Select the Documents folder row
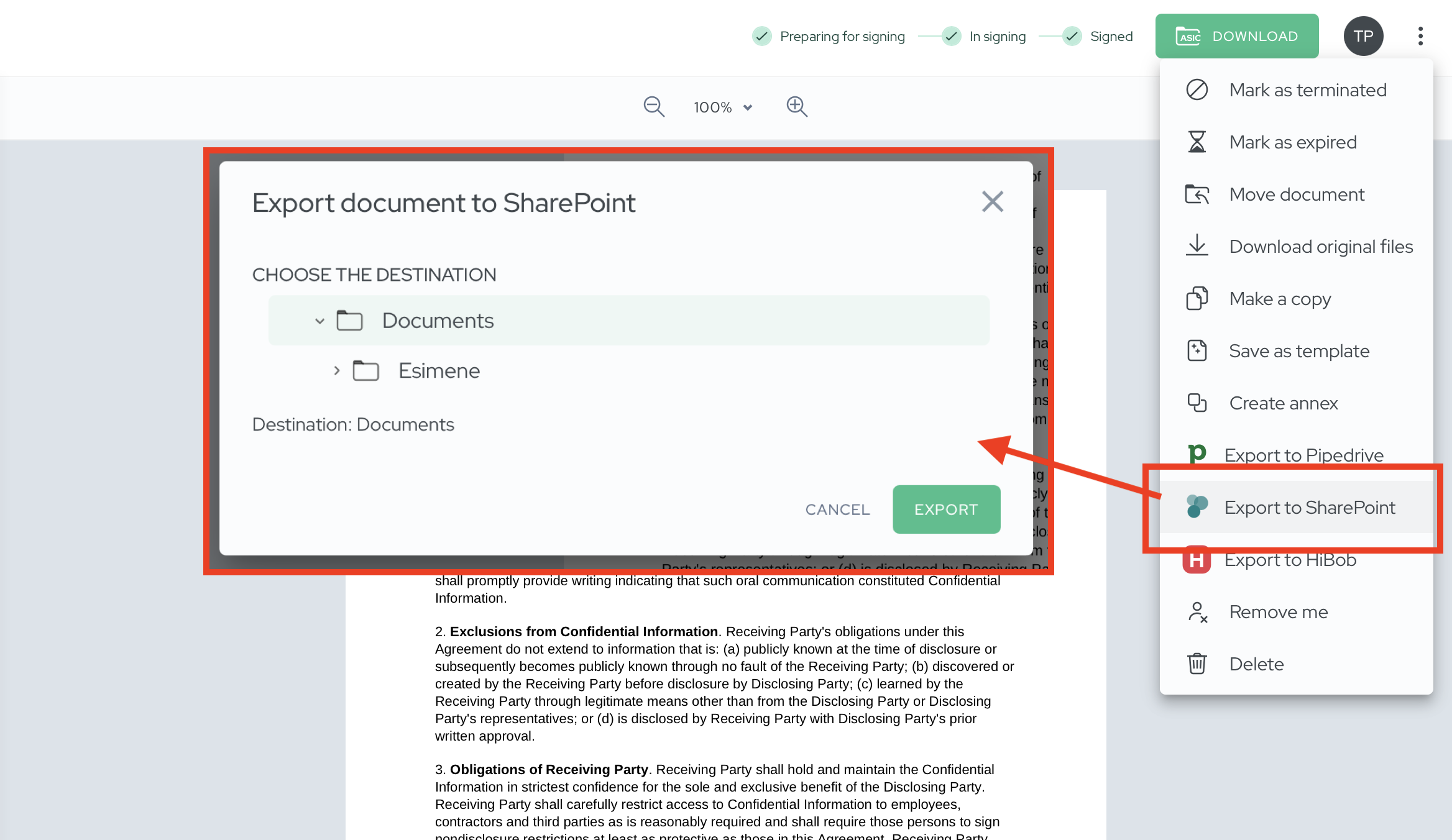This screenshot has height=840, width=1452. 628,321
